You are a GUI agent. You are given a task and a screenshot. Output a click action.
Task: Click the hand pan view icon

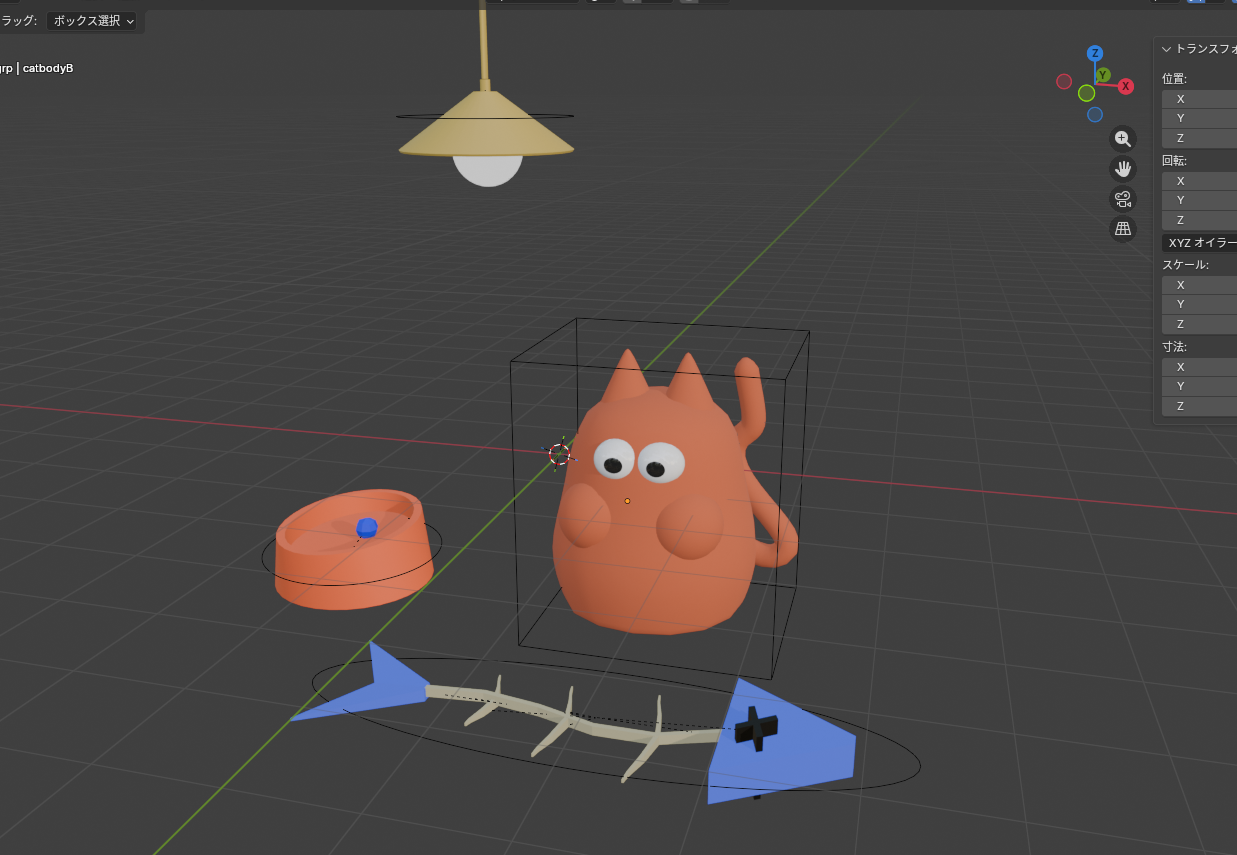pyautogui.click(x=1123, y=169)
